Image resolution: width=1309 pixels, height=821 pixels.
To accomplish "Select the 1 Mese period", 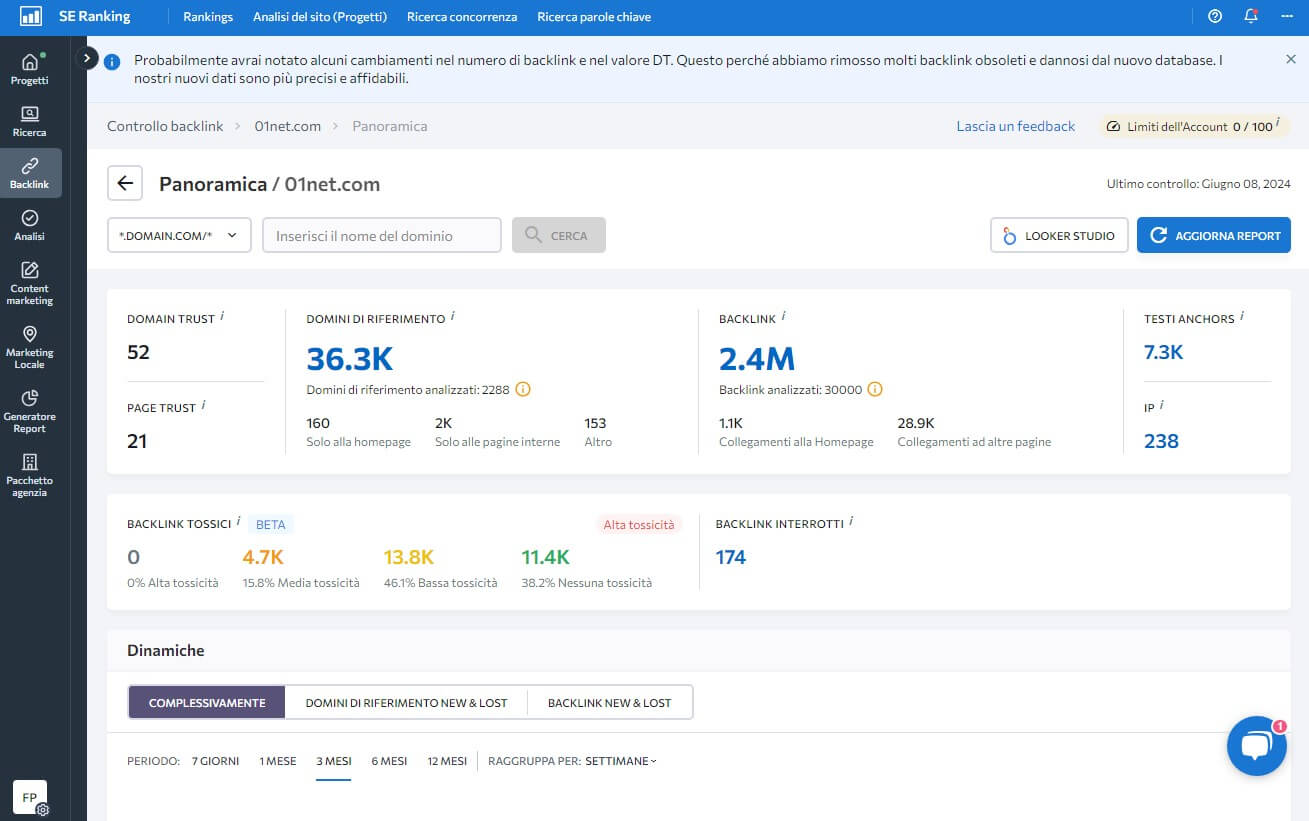I will [x=278, y=761].
